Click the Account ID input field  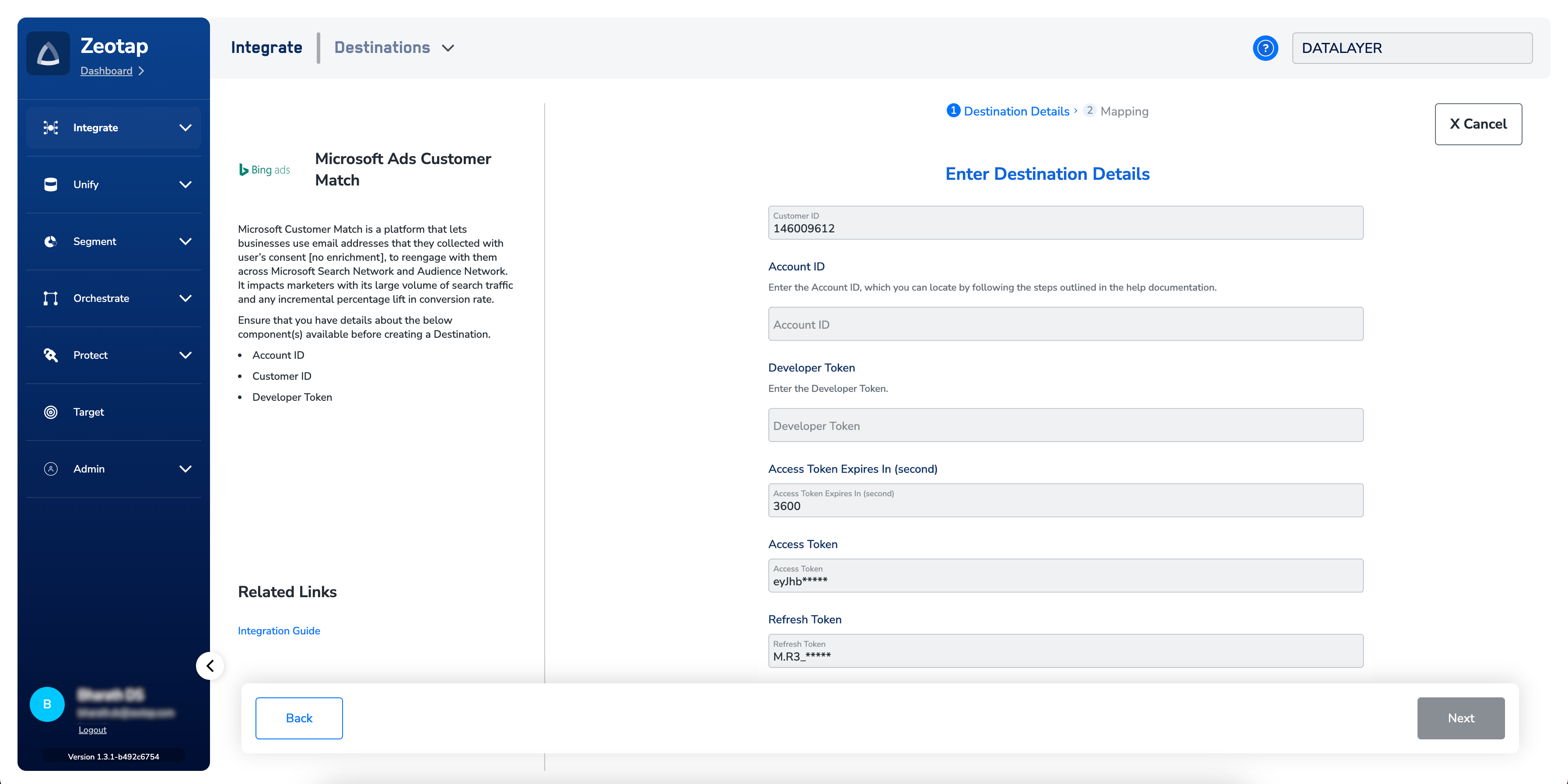coord(1065,325)
